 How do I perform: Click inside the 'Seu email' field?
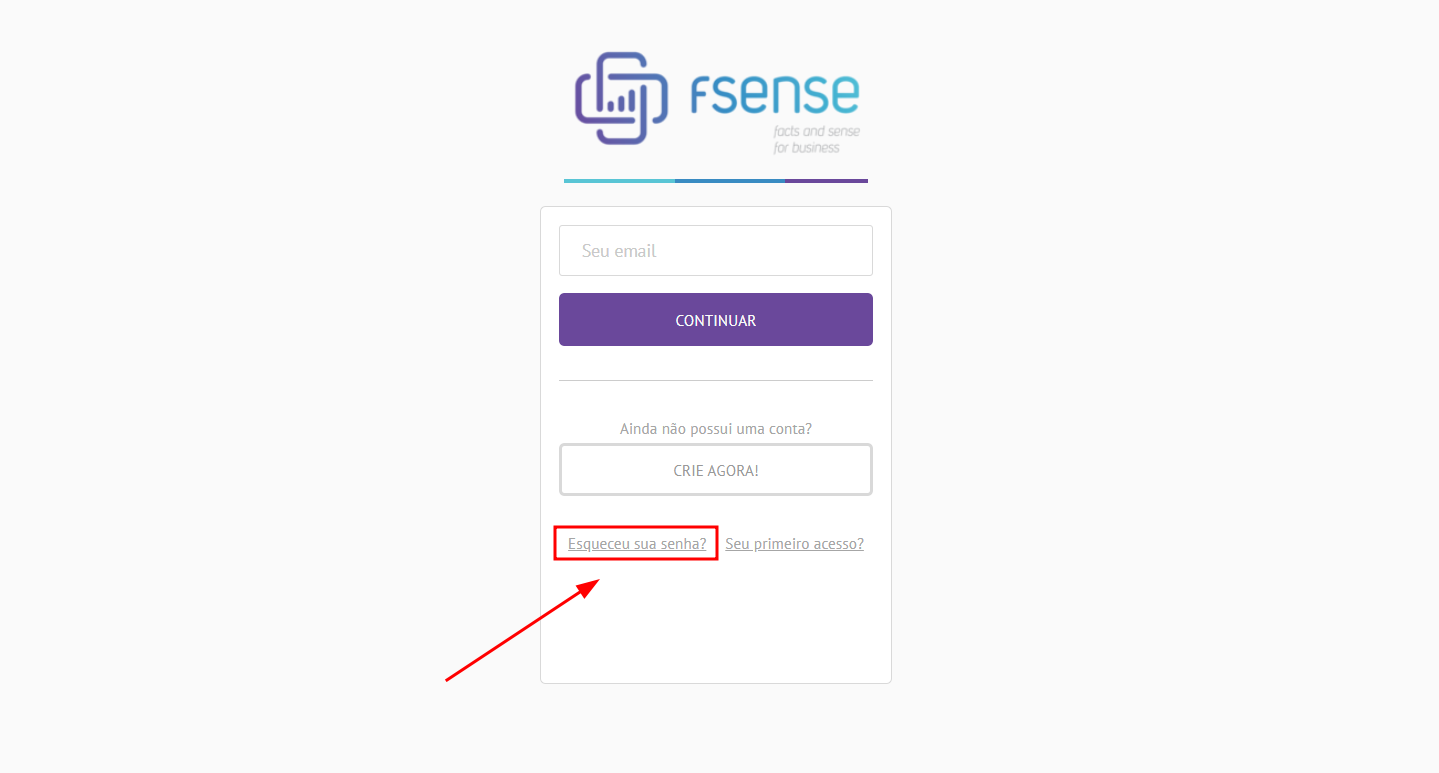click(715, 250)
